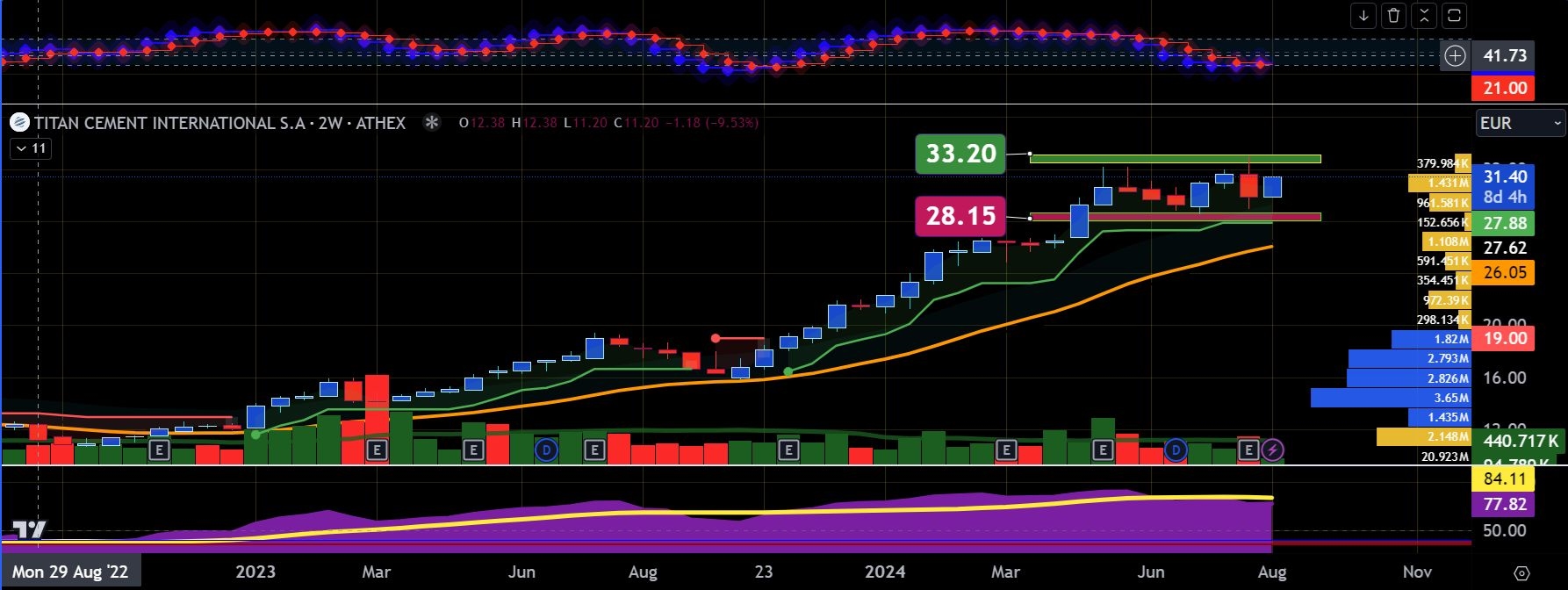Expand the 11 indicators legend chevron
The image size is (1568, 590).
[x=31, y=148]
